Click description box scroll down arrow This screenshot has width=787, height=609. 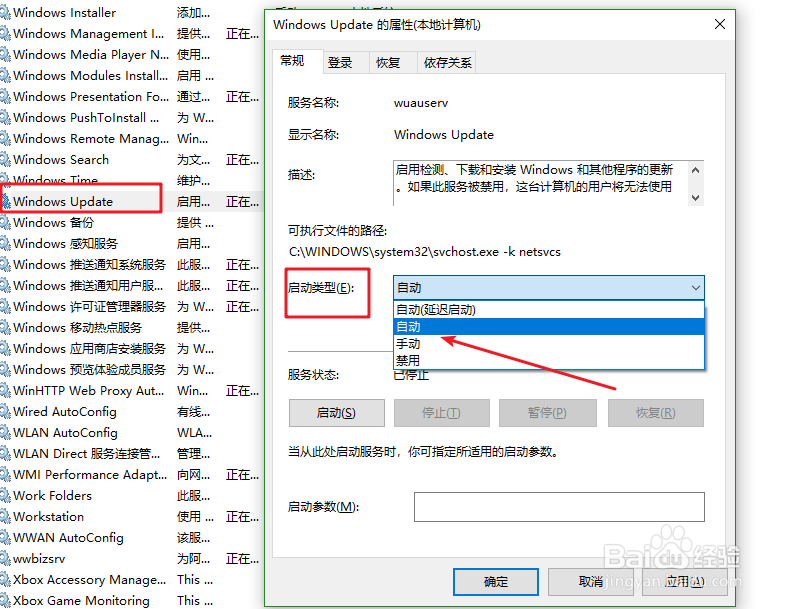696,198
